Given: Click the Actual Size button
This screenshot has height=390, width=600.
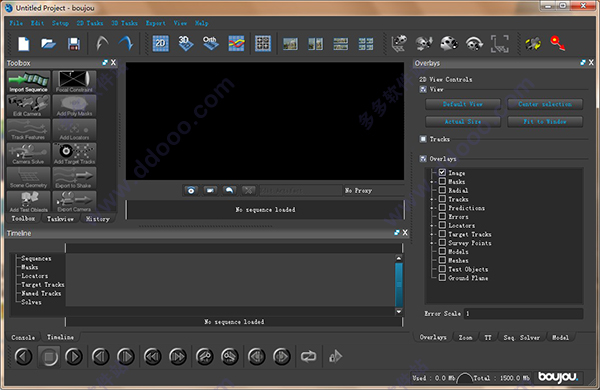Looking at the screenshot, I should [x=463, y=122].
